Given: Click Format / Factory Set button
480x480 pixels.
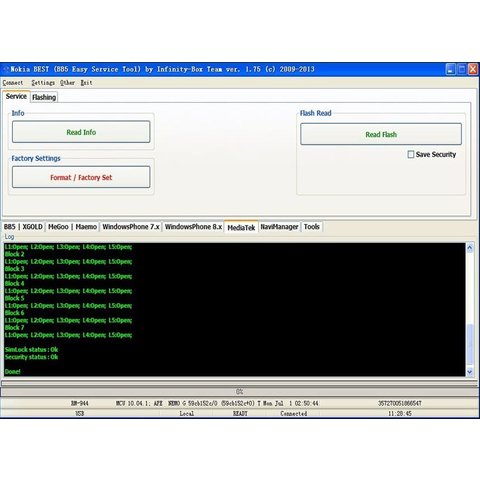Looking at the screenshot, I should coord(81,177).
